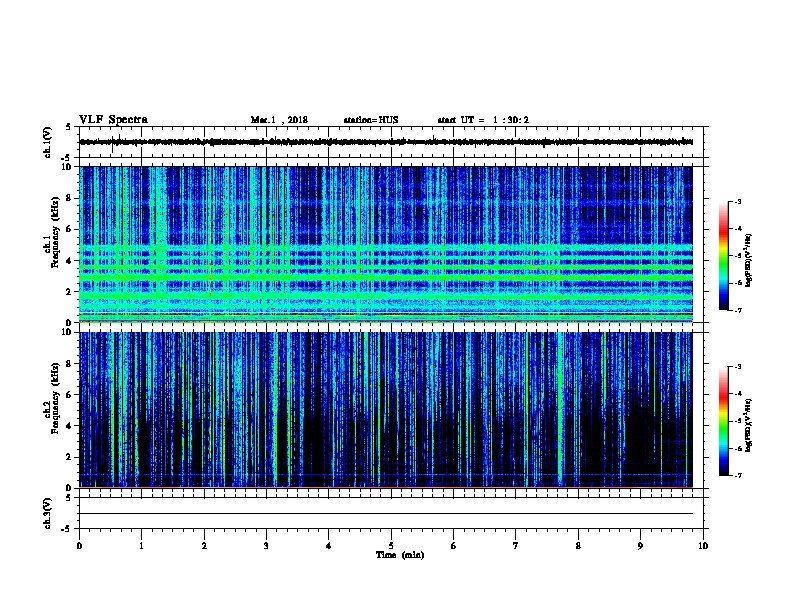Click the x-axis tick label "5" on time axis
Screen dimensions: 792x612
[x=391, y=545]
